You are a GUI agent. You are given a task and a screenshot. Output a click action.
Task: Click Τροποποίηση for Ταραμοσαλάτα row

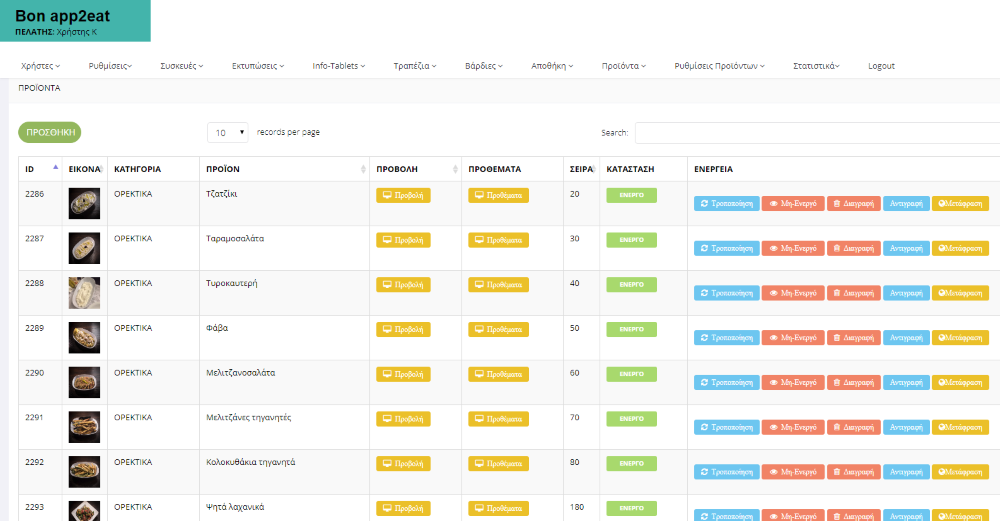pyautogui.click(x=726, y=248)
